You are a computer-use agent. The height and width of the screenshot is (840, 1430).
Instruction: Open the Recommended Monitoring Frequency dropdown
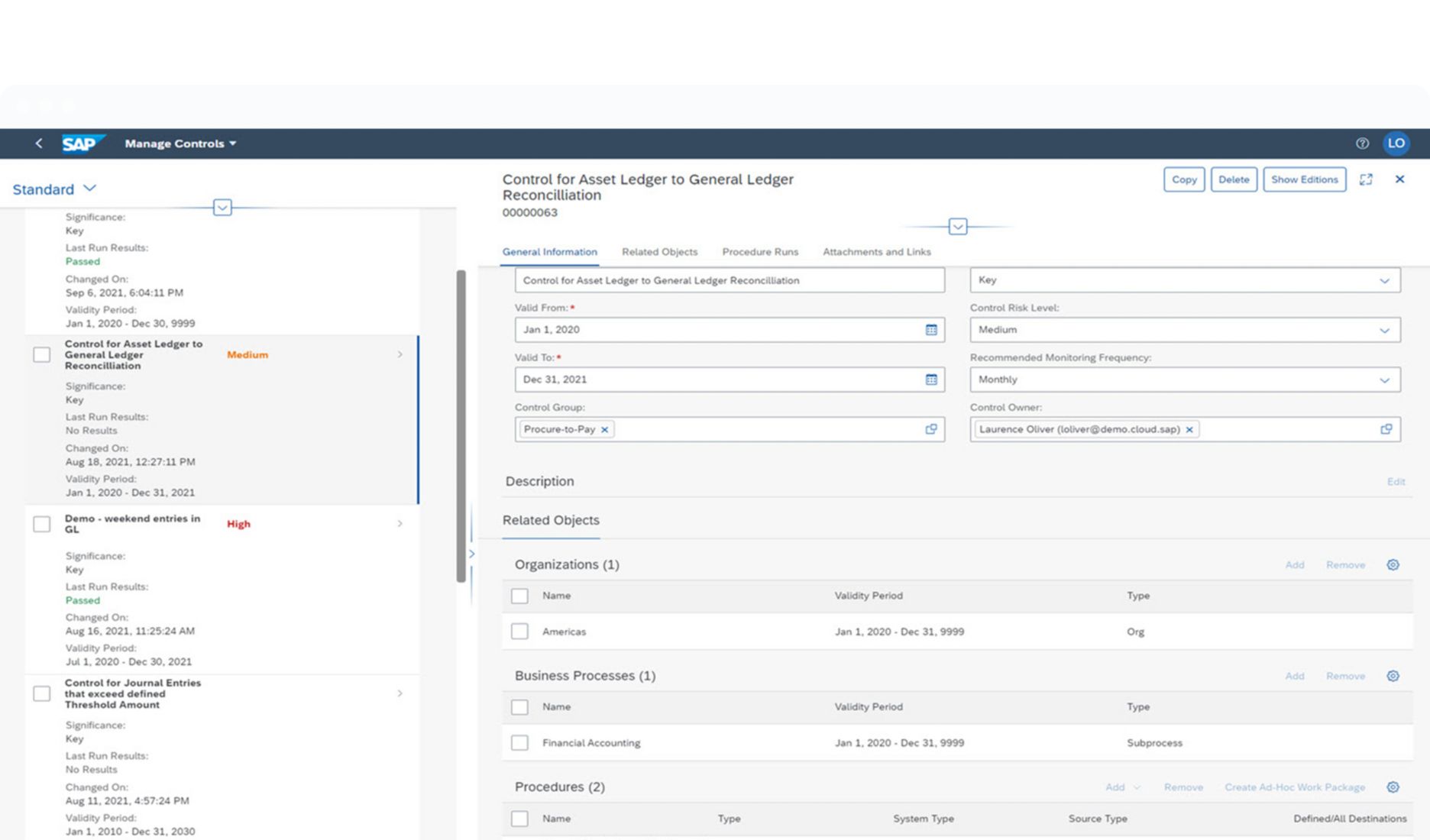point(1384,380)
